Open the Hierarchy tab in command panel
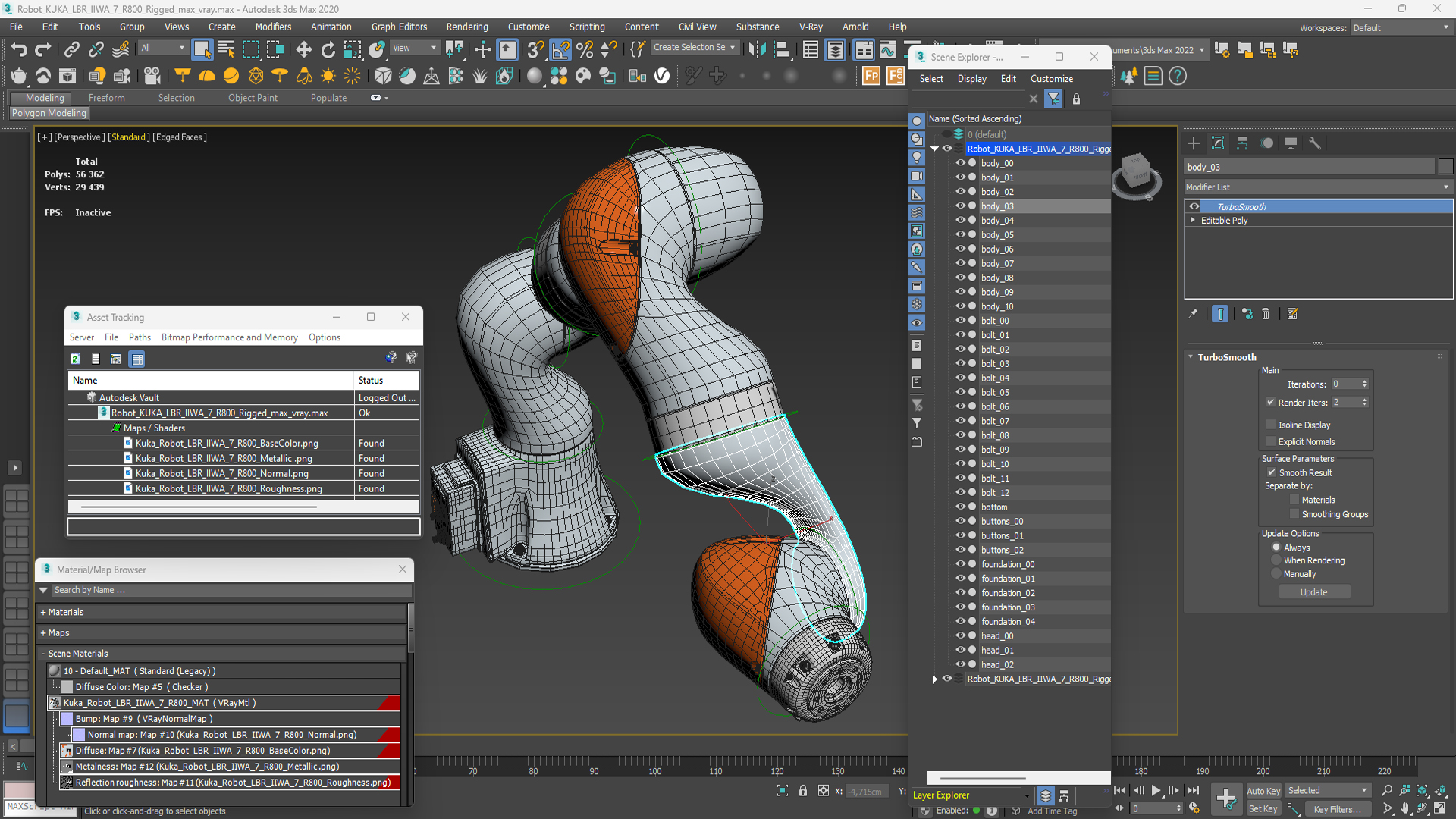 point(1242,143)
